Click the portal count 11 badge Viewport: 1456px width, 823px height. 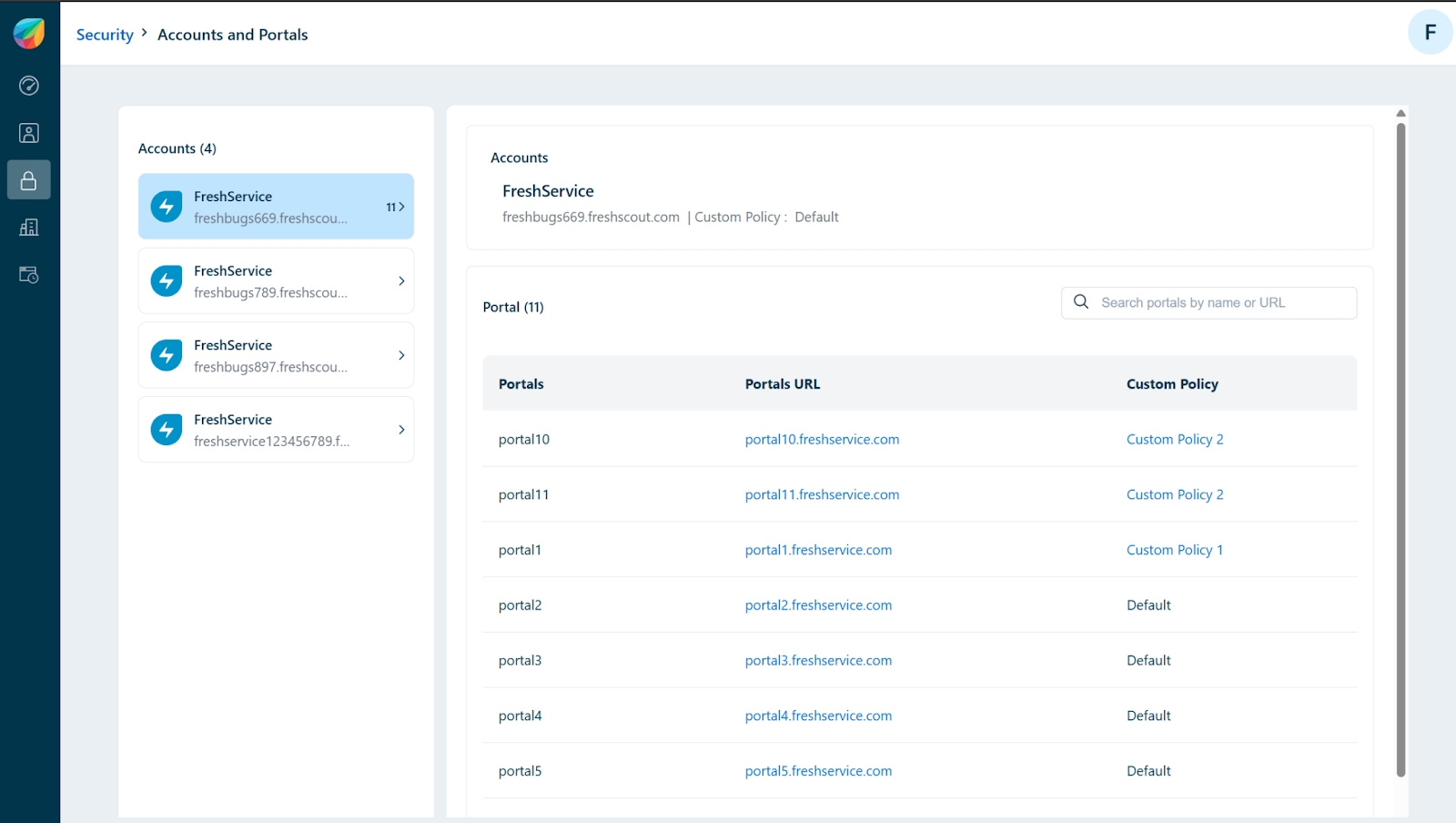(390, 208)
